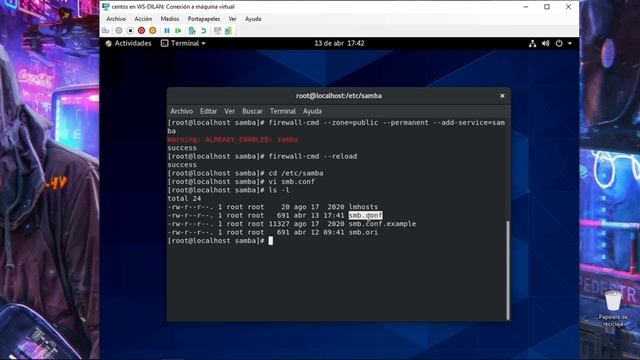
Task: Open the terminal Ayuda menu
Action: point(312,111)
